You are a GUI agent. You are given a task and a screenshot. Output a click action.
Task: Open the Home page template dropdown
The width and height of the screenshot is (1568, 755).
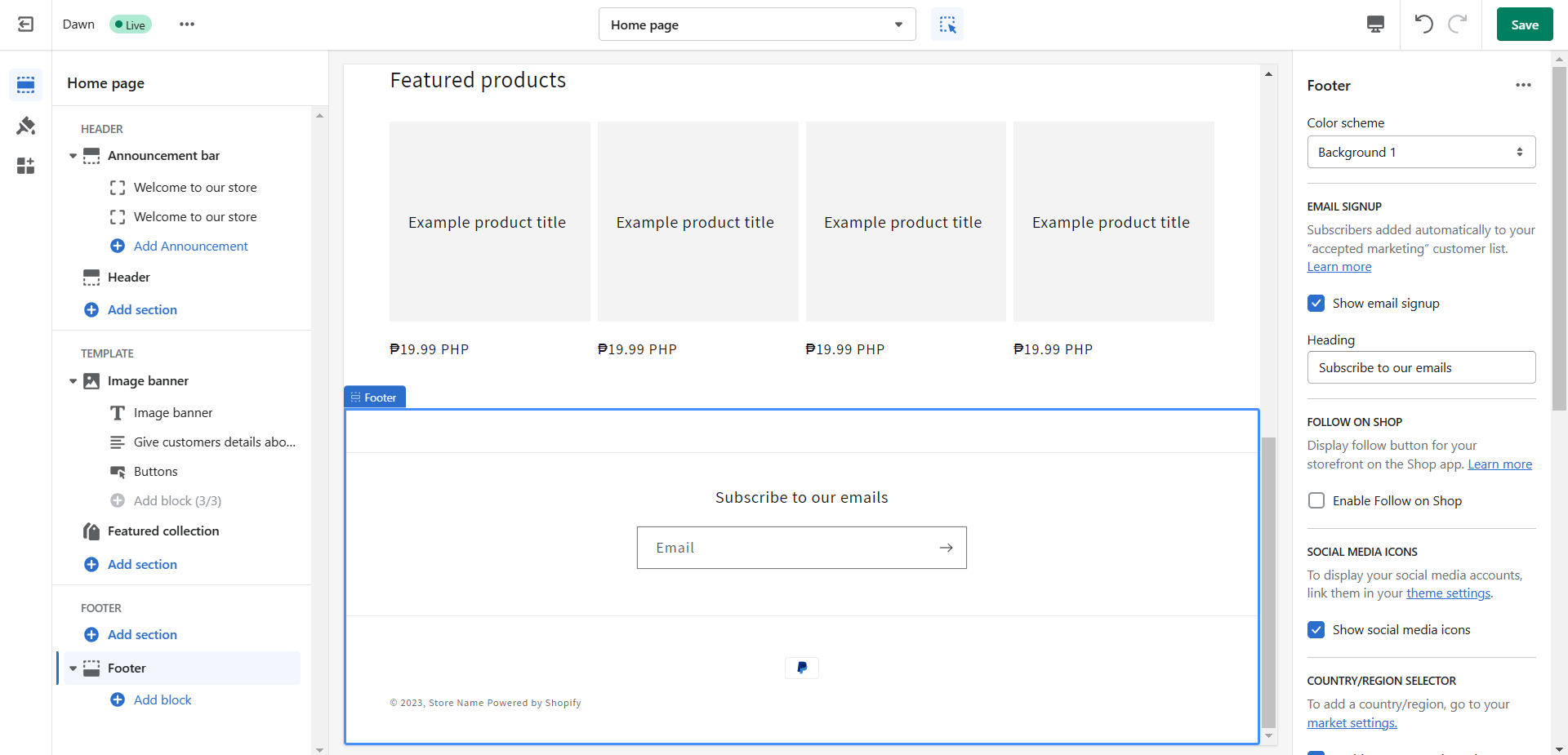757,24
